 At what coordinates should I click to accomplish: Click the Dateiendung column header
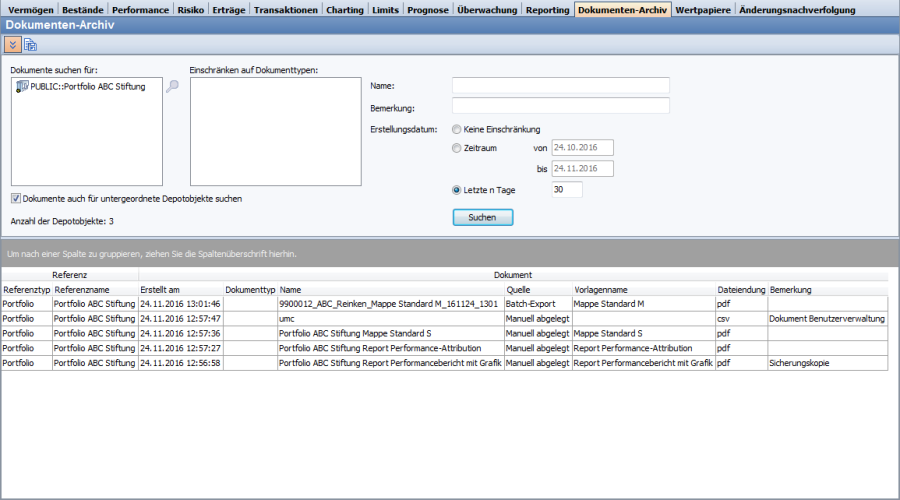click(x=740, y=289)
